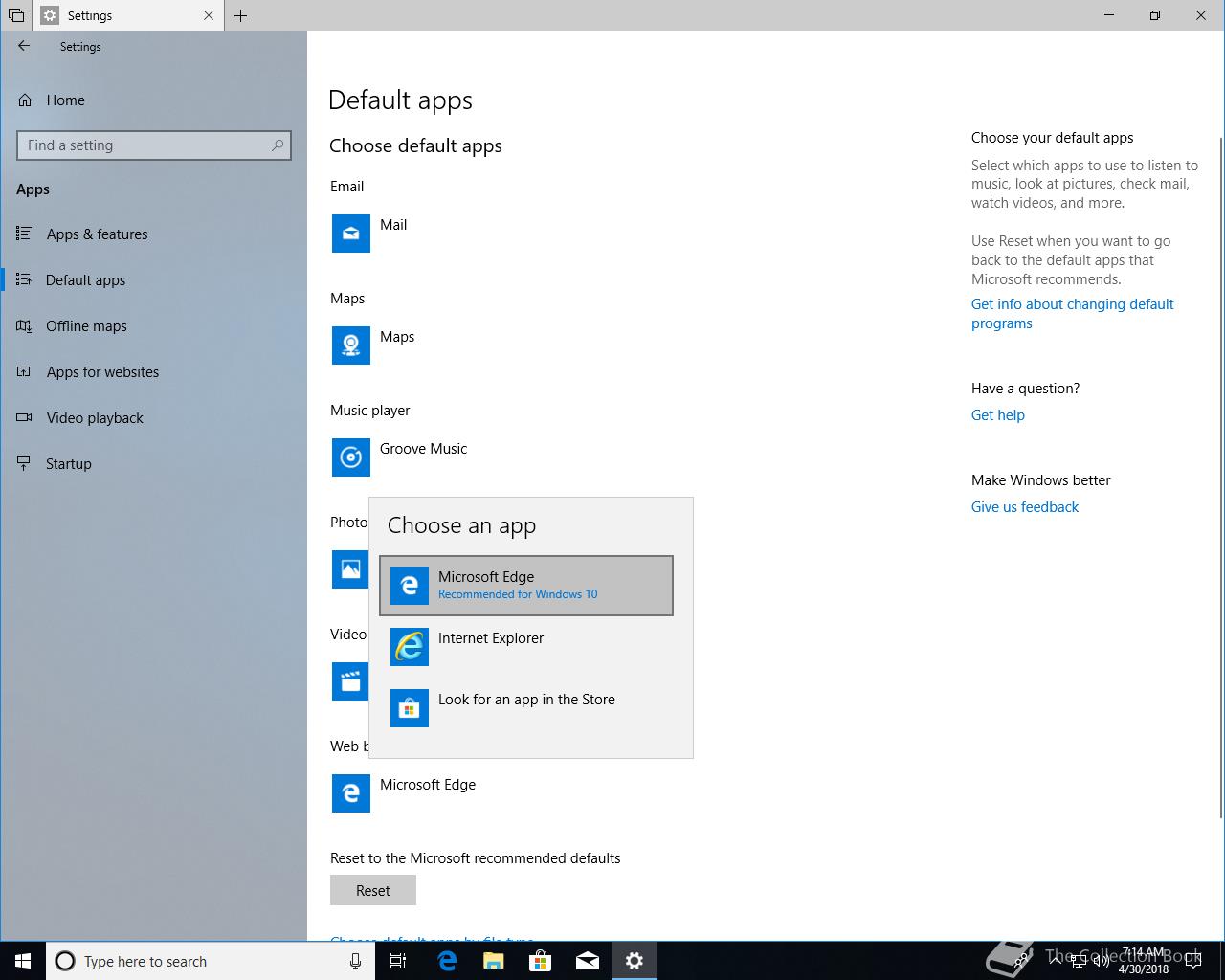Open Task View from taskbar
Image resolution: width=1225 pixels, height=980 pixels.
(x=399, y=961)
